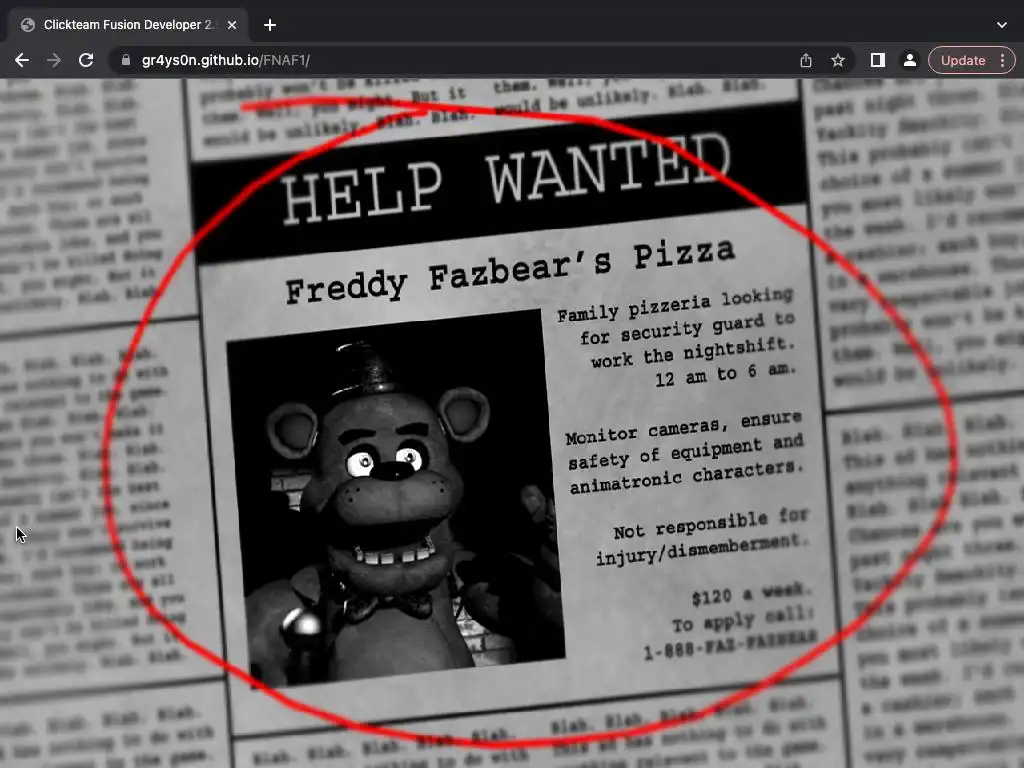Expand the tab search dropdown arrow

pos(1002,25)
